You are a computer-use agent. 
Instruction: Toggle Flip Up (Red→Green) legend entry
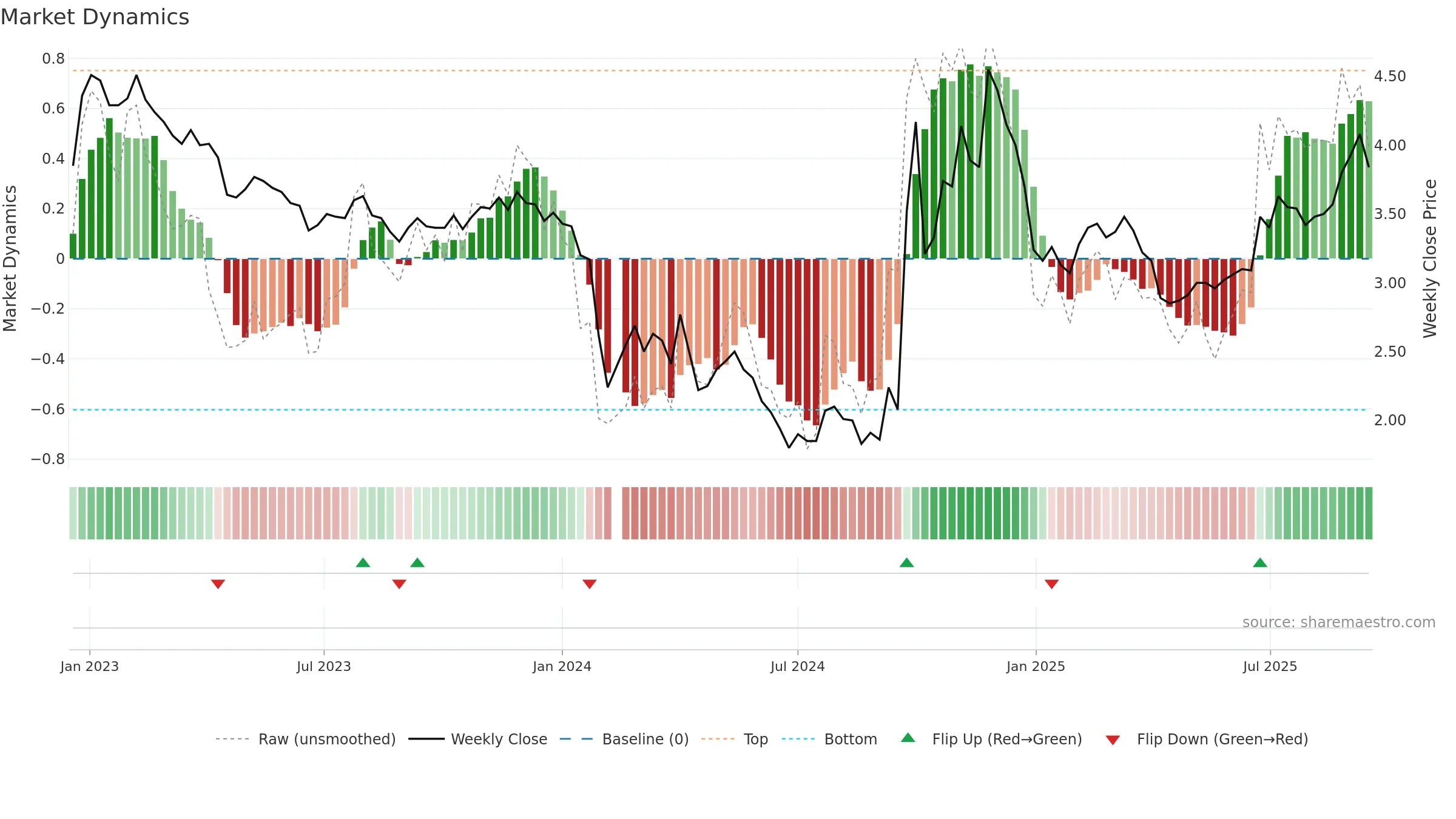pos(991,739)
